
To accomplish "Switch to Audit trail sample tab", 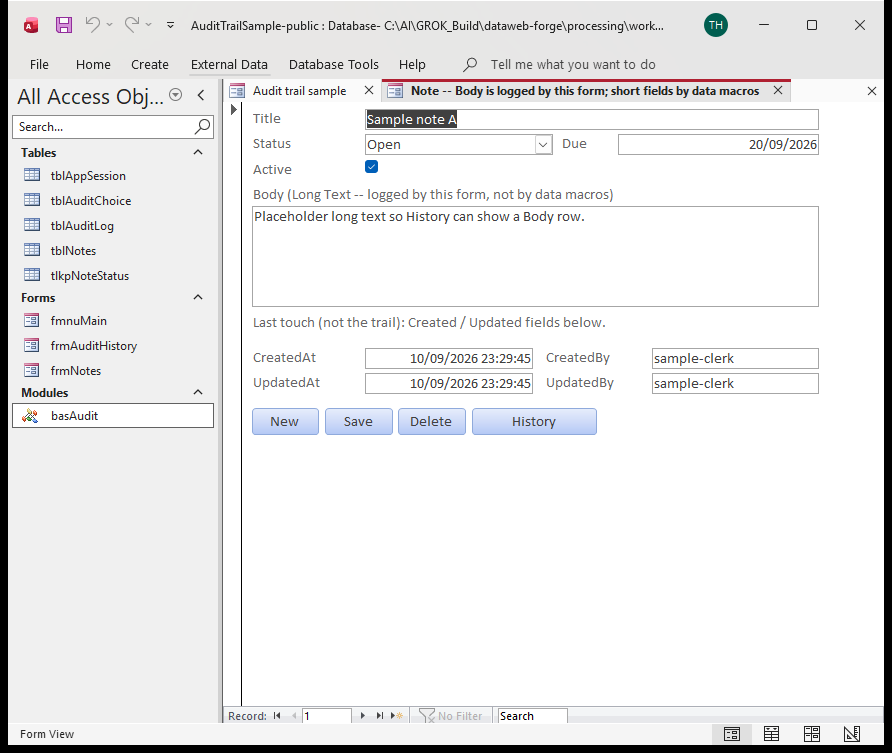I will point(299,91).
